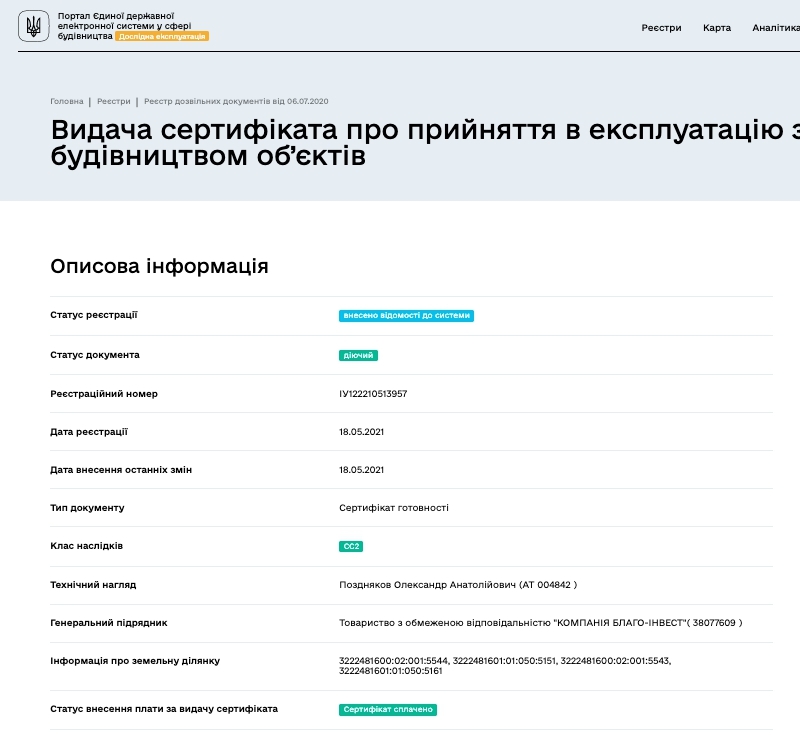The height and width of the screenshot is (735, 800).
Task: Click the Дата реєстрації value 18.05.2021
Action: (361, 432)
